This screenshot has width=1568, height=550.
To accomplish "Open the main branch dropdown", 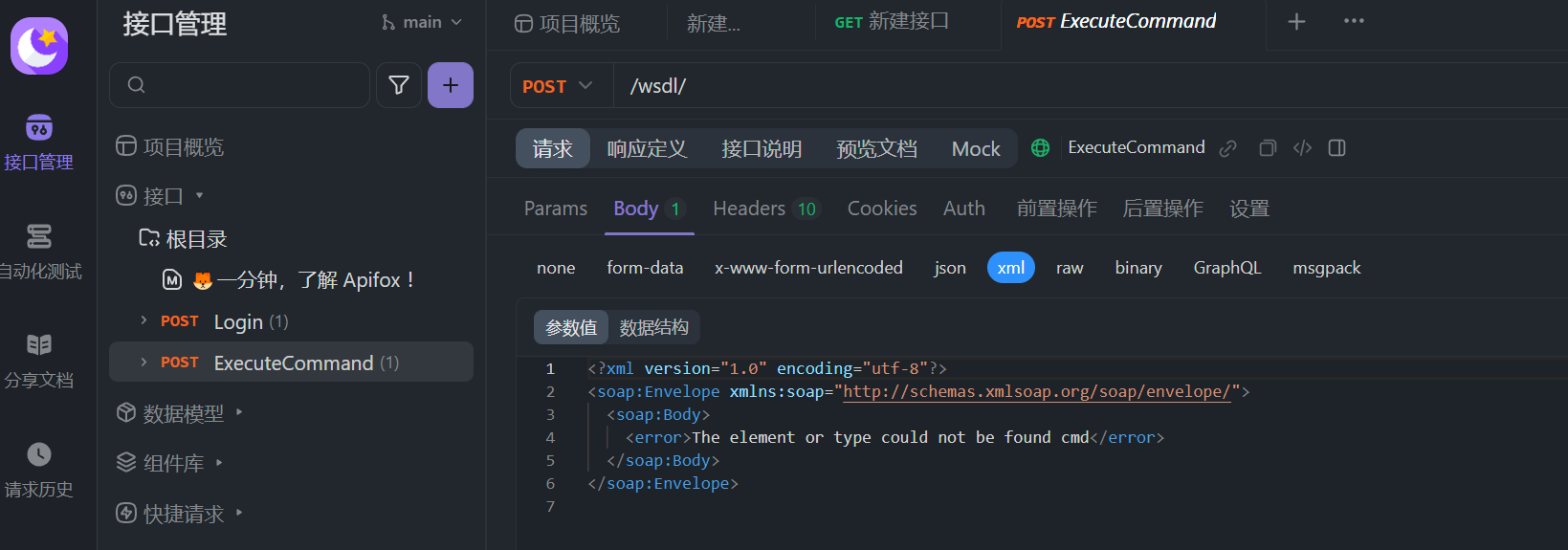I will tap(422, 22).
